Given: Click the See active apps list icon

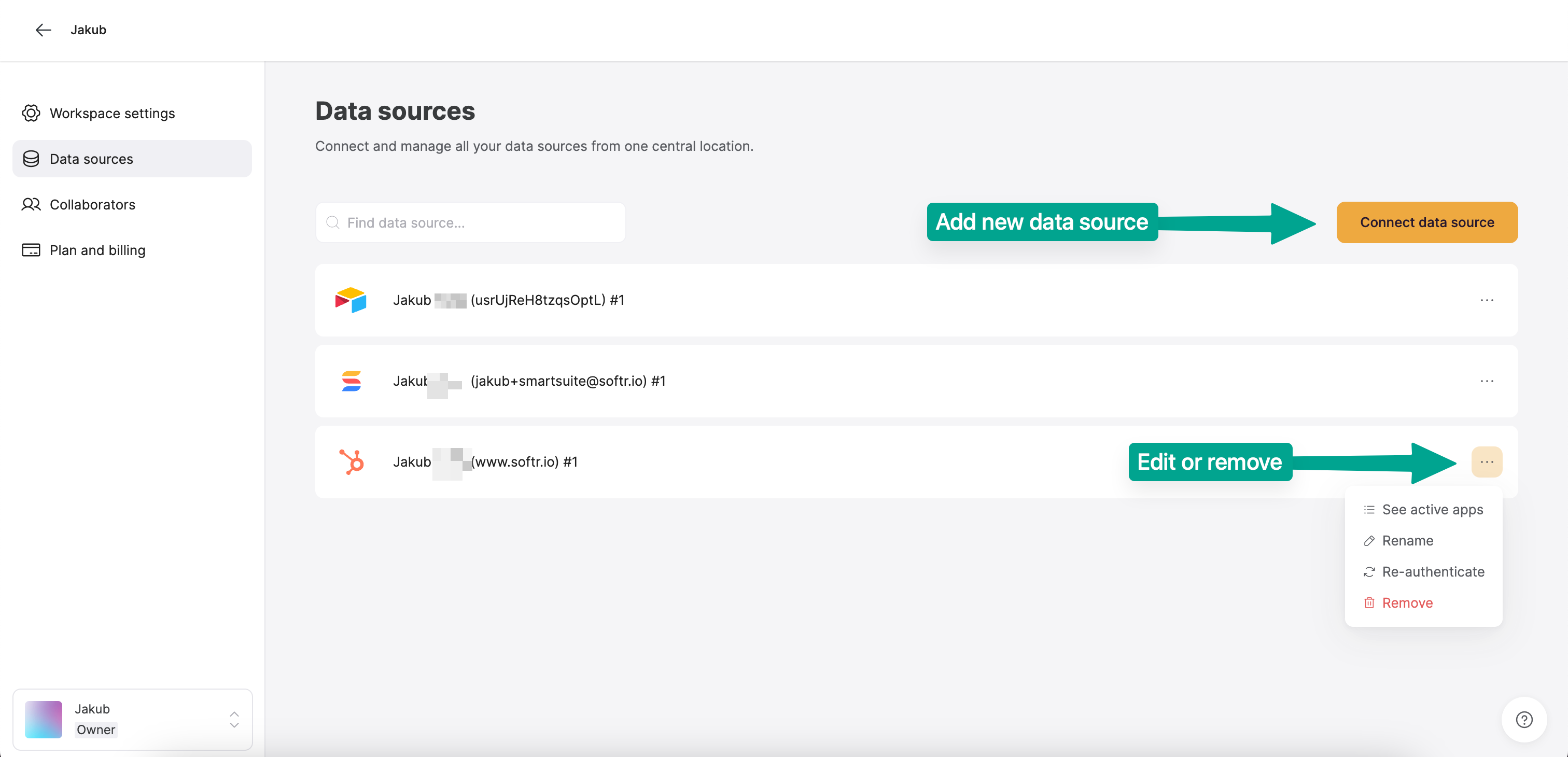Looking at the screenshot, I should point(1369,509).
